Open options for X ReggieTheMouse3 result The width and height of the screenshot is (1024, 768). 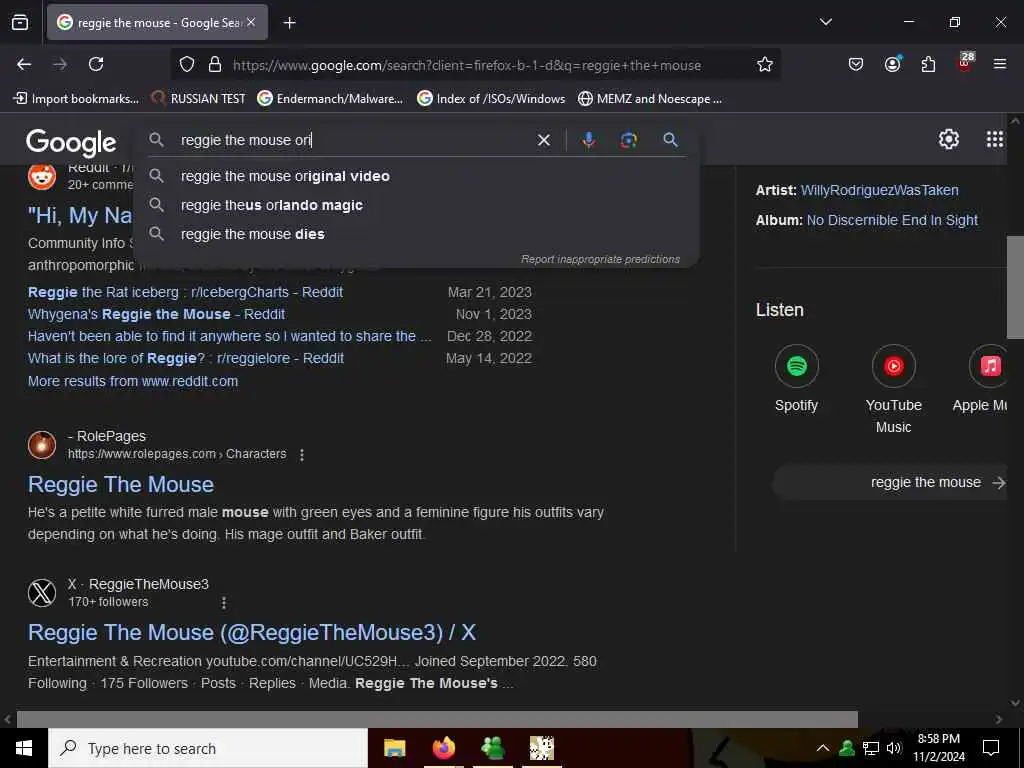coord(224,603)
